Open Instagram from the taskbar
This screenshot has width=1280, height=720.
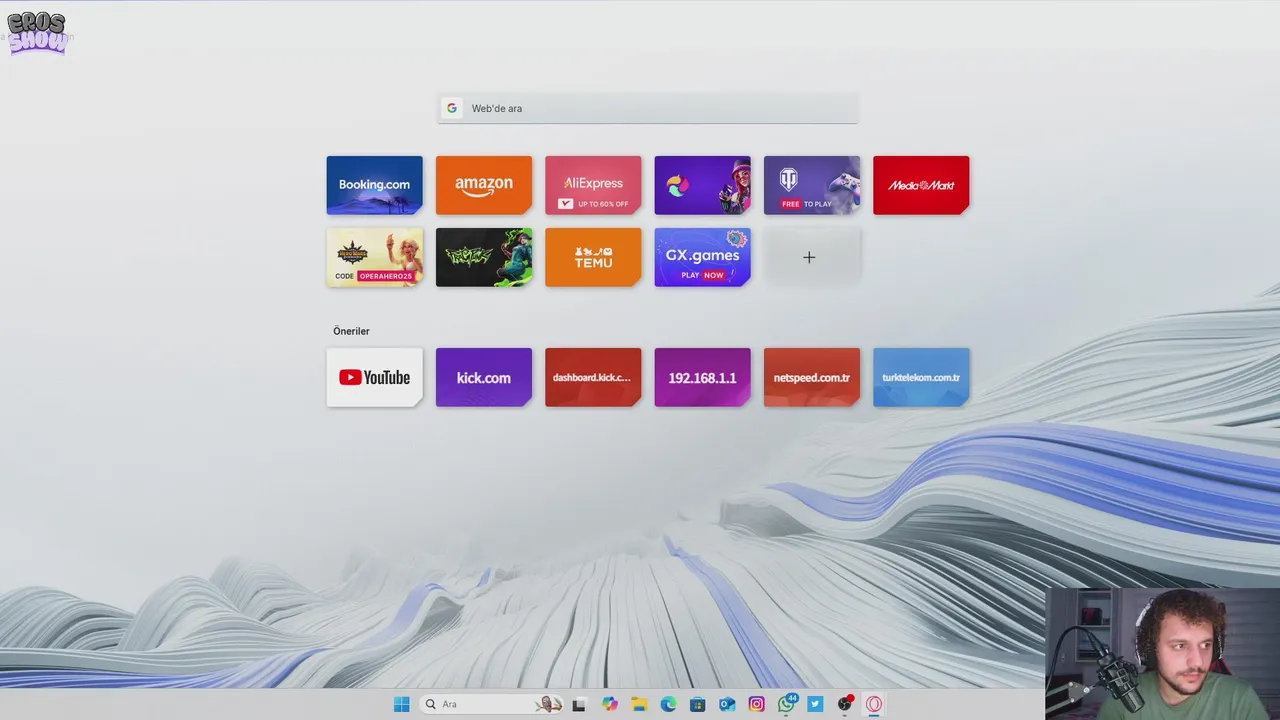click(756, 704)
